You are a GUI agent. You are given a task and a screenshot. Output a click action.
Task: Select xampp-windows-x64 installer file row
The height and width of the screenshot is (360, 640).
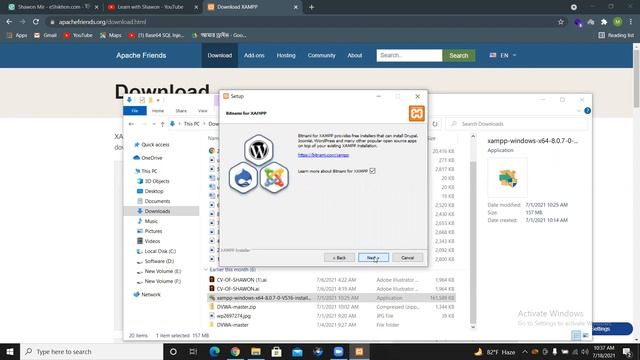[331, 298]
